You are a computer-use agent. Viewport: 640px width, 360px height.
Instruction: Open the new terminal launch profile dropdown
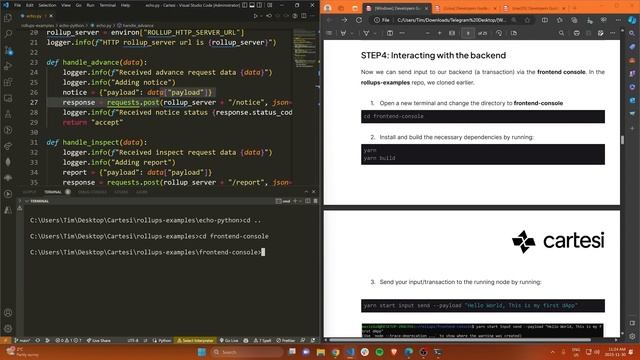click(x=301, y=201)
